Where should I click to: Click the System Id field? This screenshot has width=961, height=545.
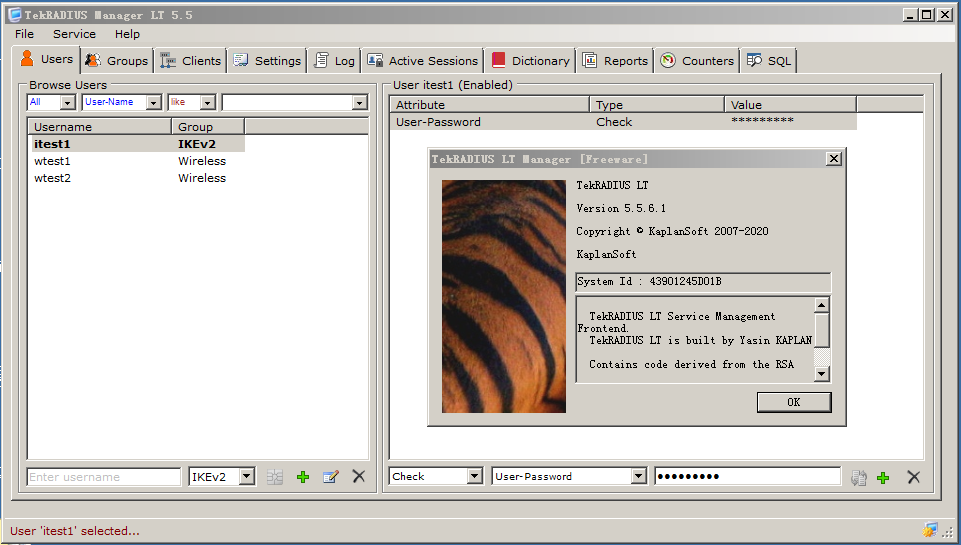pos(703,282)
